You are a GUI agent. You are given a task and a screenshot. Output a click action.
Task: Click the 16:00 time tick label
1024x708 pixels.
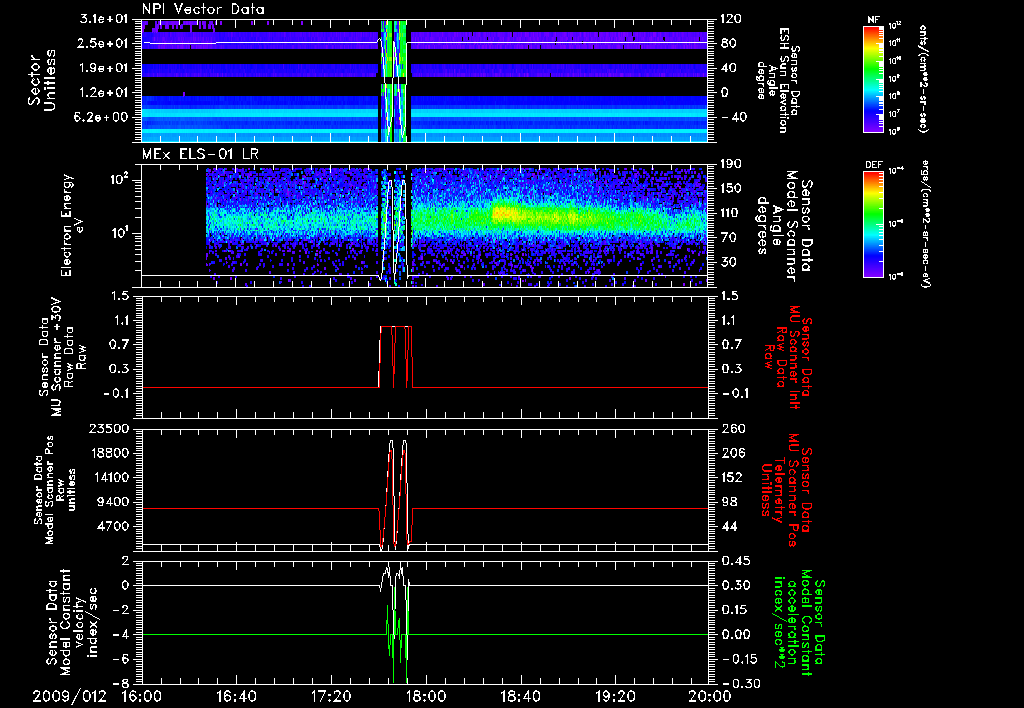pyautogui.click(x=142, y=696)
